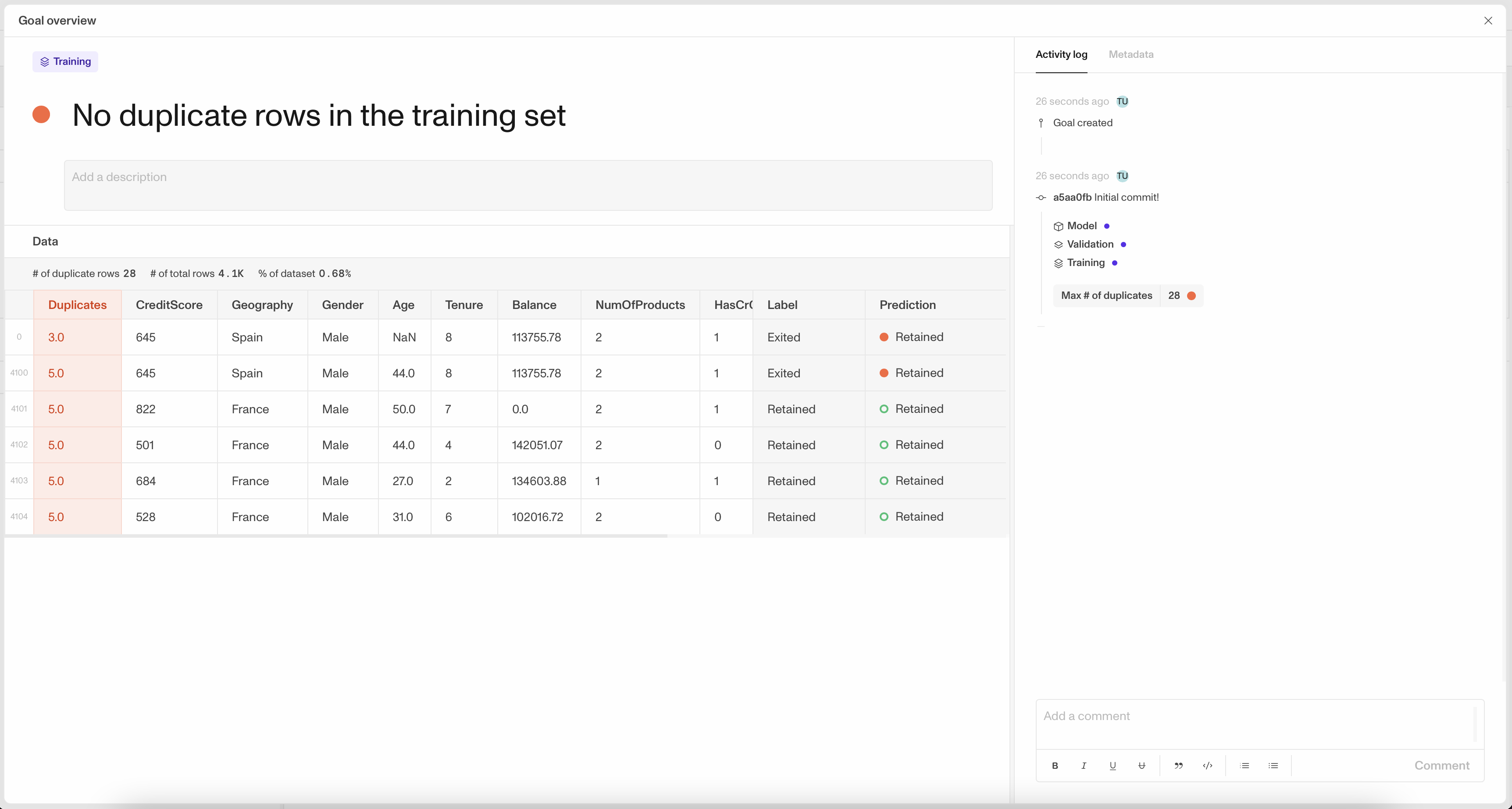Toggle strikethrough text formatting
1512x809 pixels.
click(x=1141, y=766)
